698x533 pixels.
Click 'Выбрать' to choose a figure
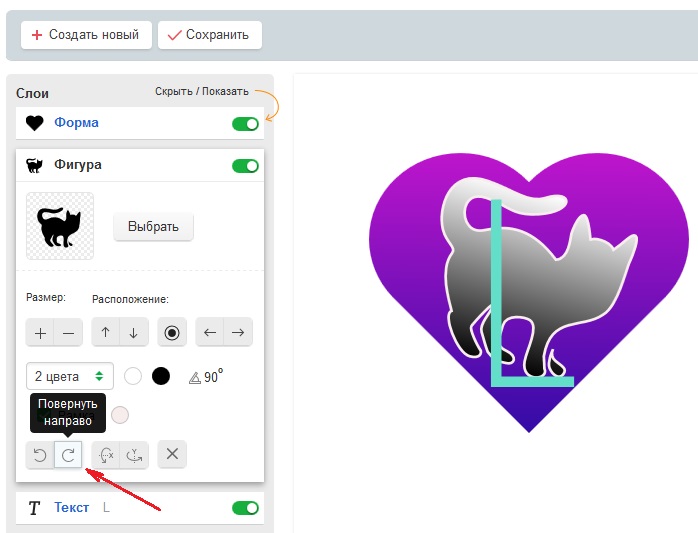tap(153, 227)
